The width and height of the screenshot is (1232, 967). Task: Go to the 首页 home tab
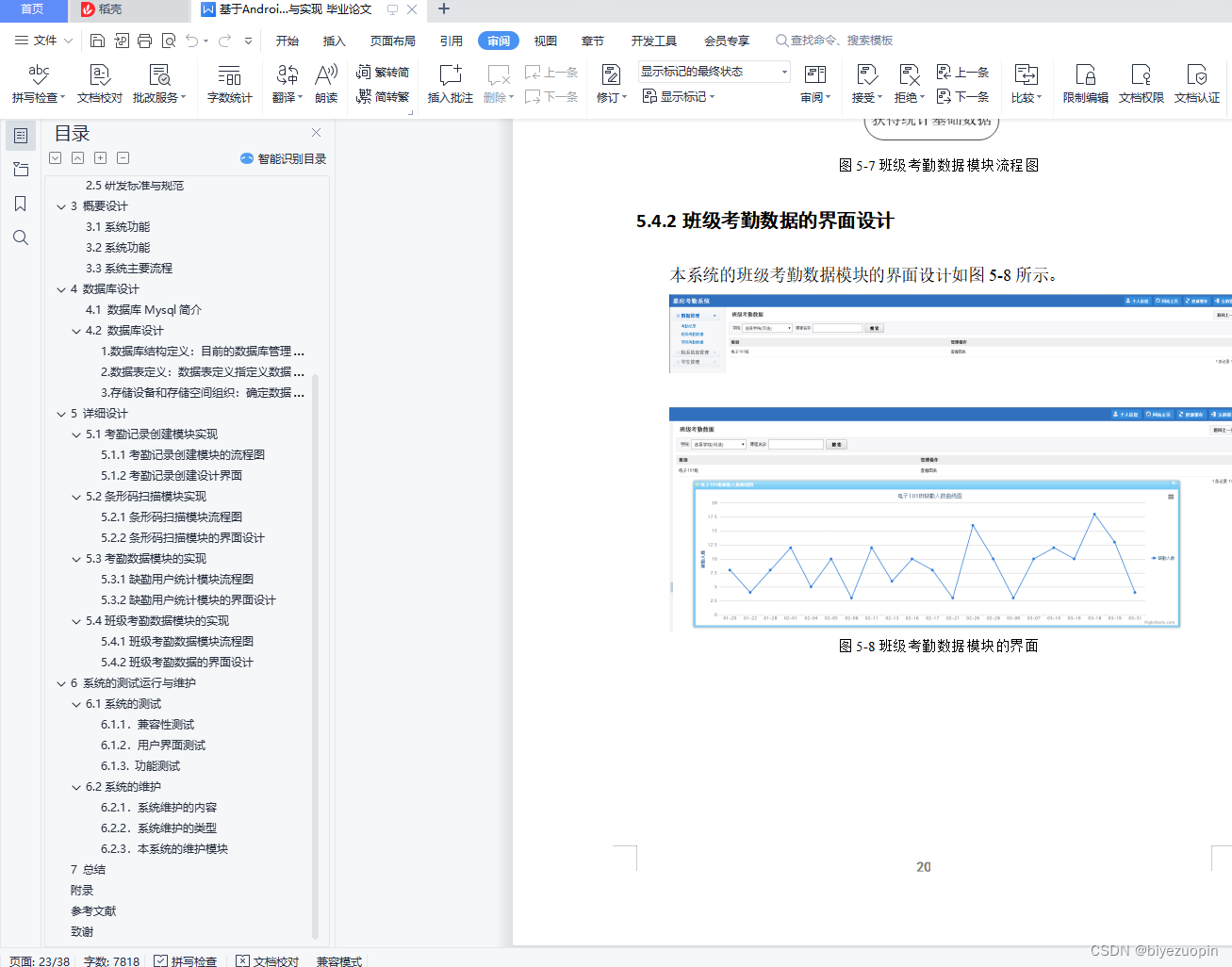click(x=33, y=9)
